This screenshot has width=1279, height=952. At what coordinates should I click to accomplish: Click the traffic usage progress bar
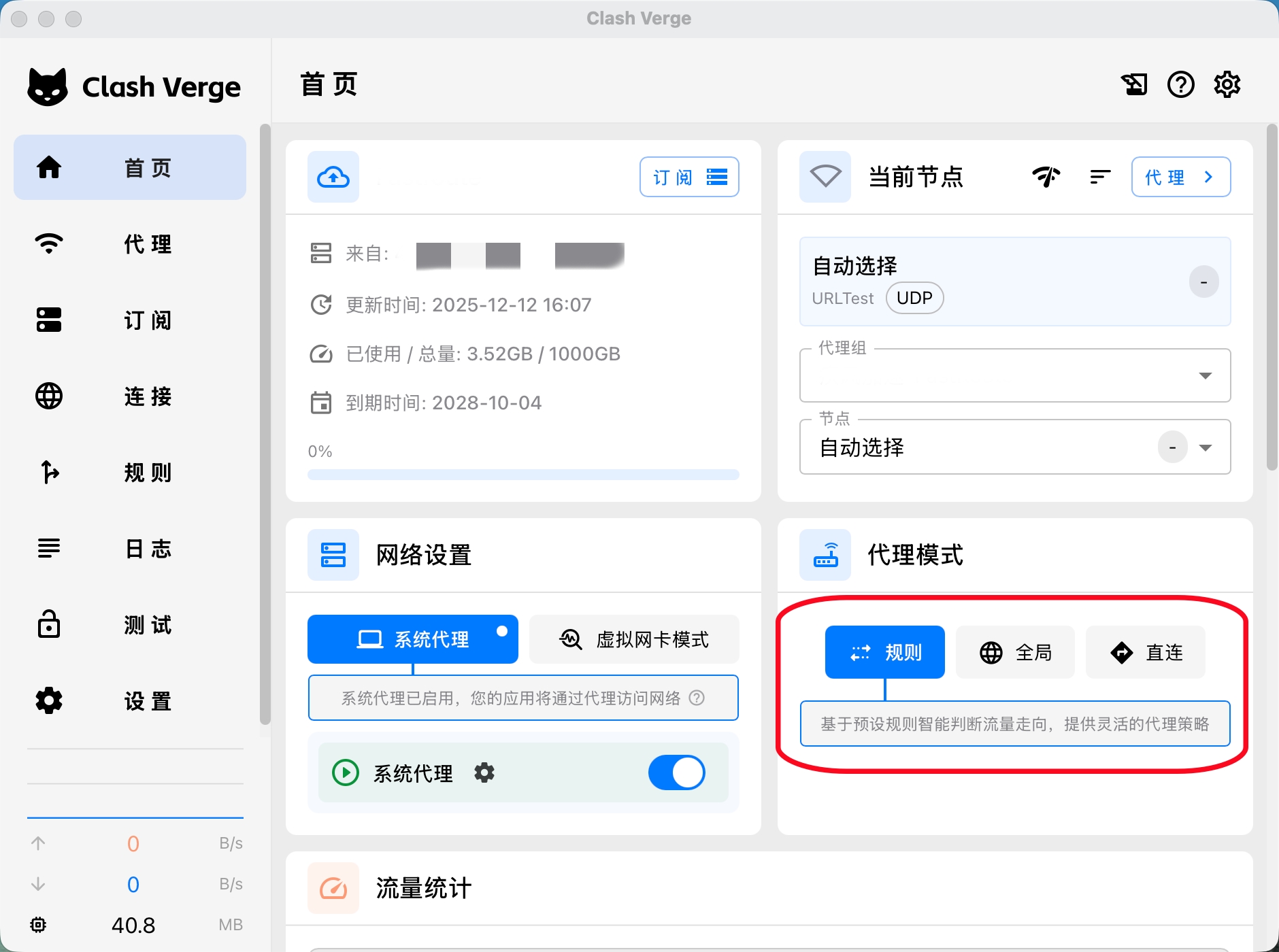(523, 475)
